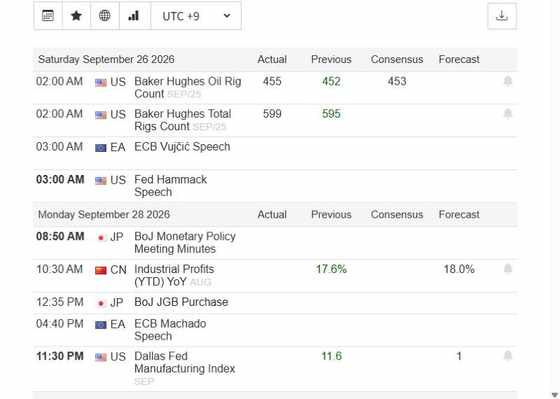Click JP flag in BoJ JGB Purchase row
This screenshot has height=399, width=560.
click(x=101, y=303)
